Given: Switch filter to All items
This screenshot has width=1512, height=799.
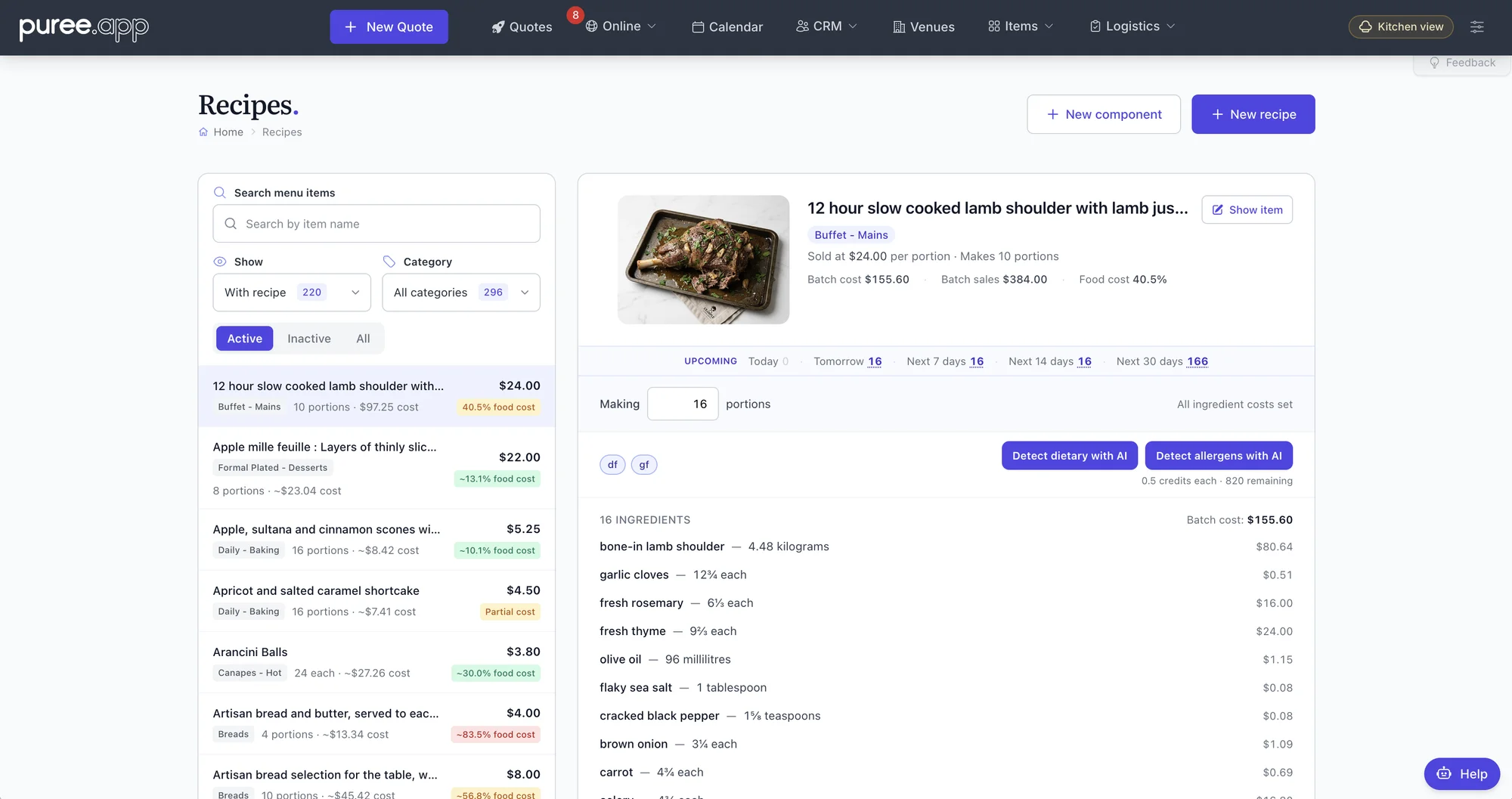Looking at the screenshot, I should (x=363, y=339).
